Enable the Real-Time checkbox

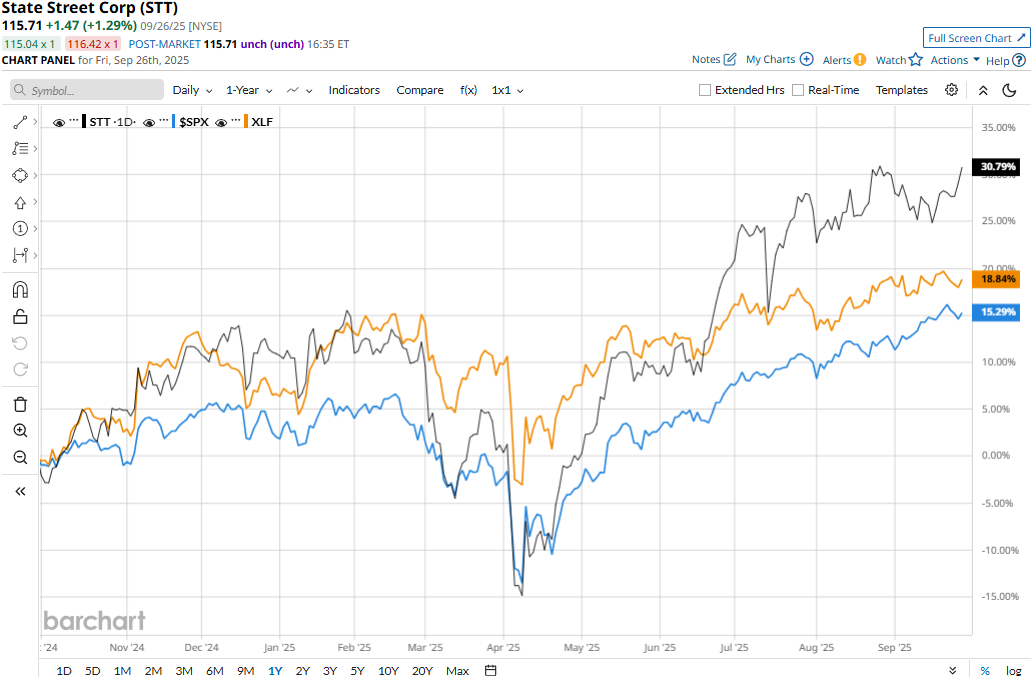point(798,90)
